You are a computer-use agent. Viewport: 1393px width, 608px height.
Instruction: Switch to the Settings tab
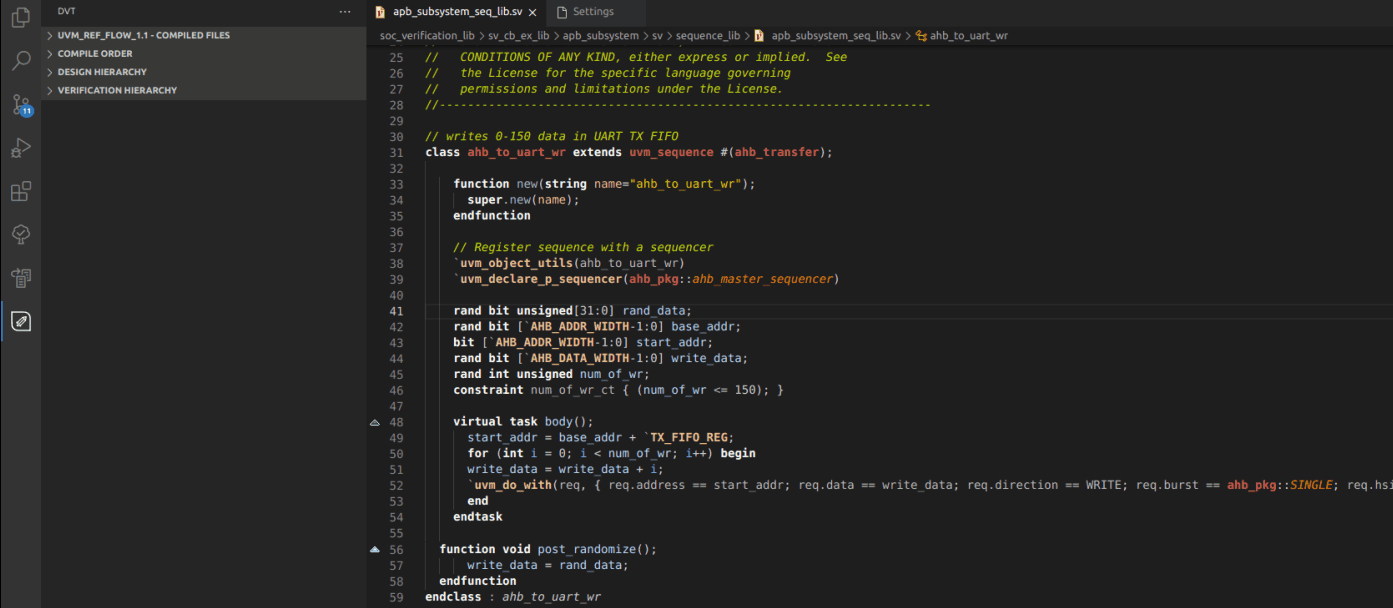click(x=593, y=12)
